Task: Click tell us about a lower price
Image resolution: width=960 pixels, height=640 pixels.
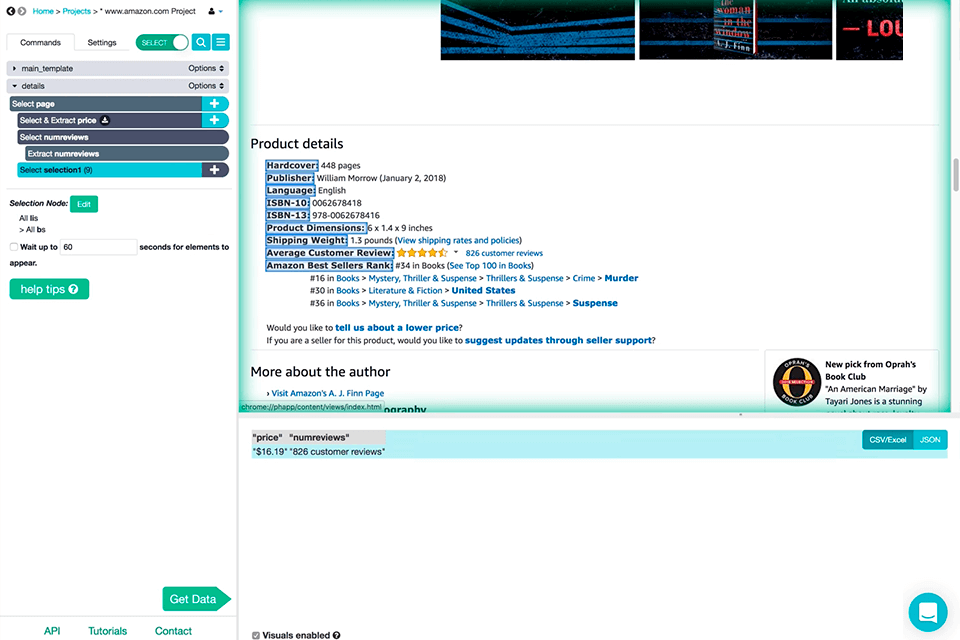Action: click(x=397, y=328)
